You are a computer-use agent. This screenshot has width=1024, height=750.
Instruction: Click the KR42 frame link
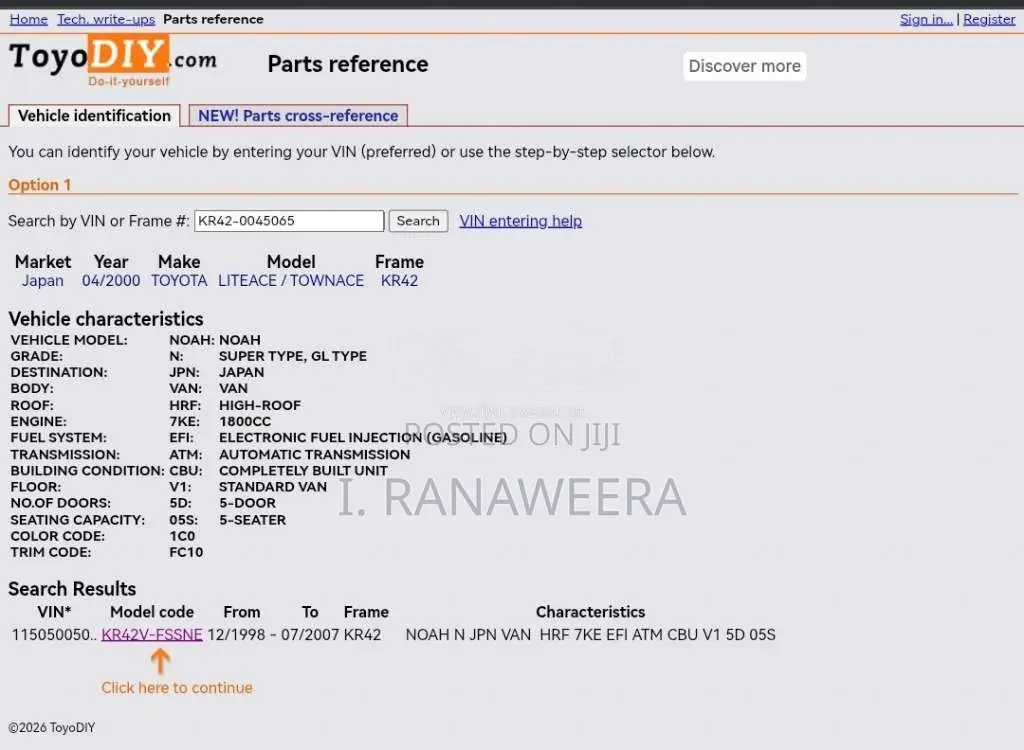(x=399, y=280)
